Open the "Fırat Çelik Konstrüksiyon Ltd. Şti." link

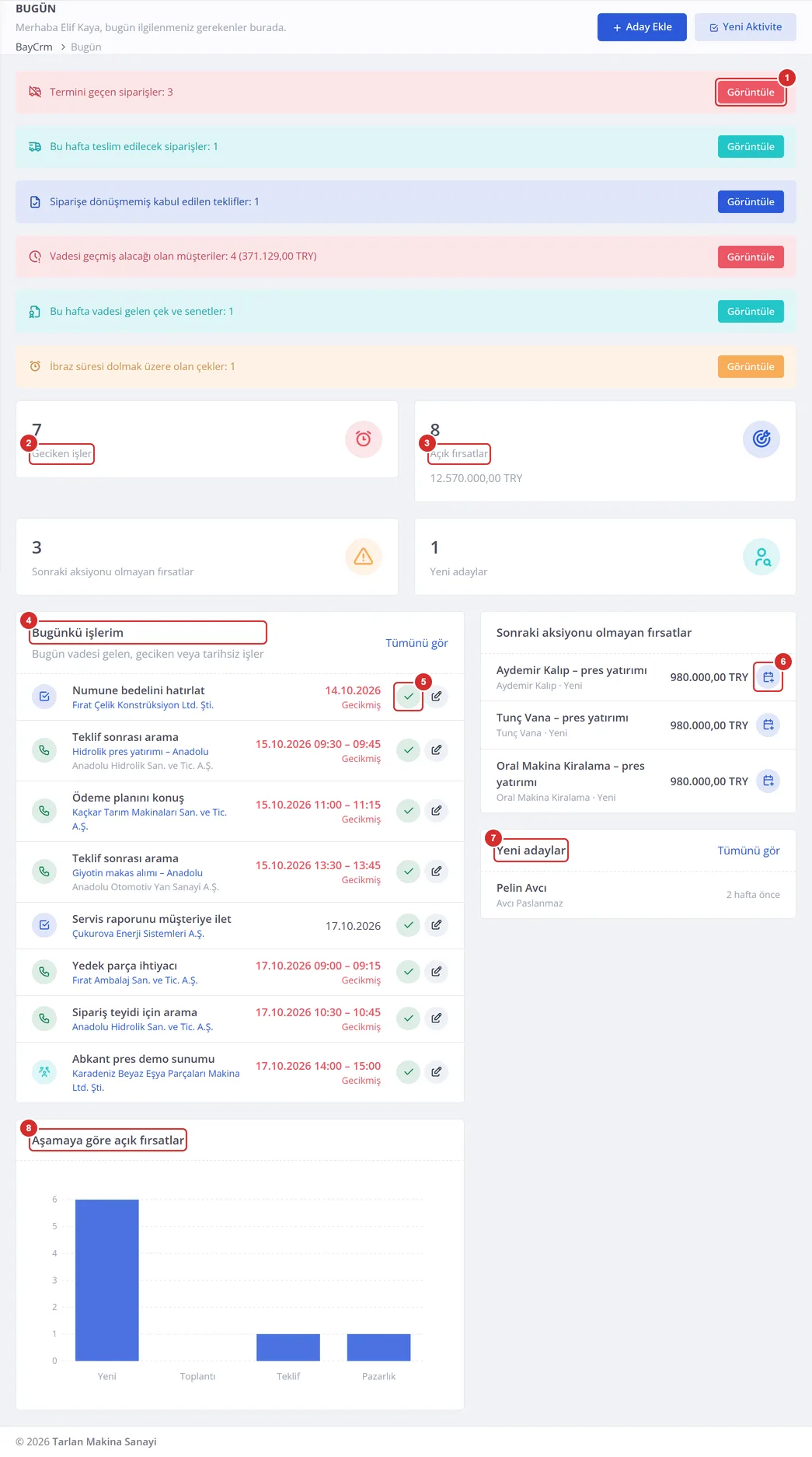(x=143, y=705)
